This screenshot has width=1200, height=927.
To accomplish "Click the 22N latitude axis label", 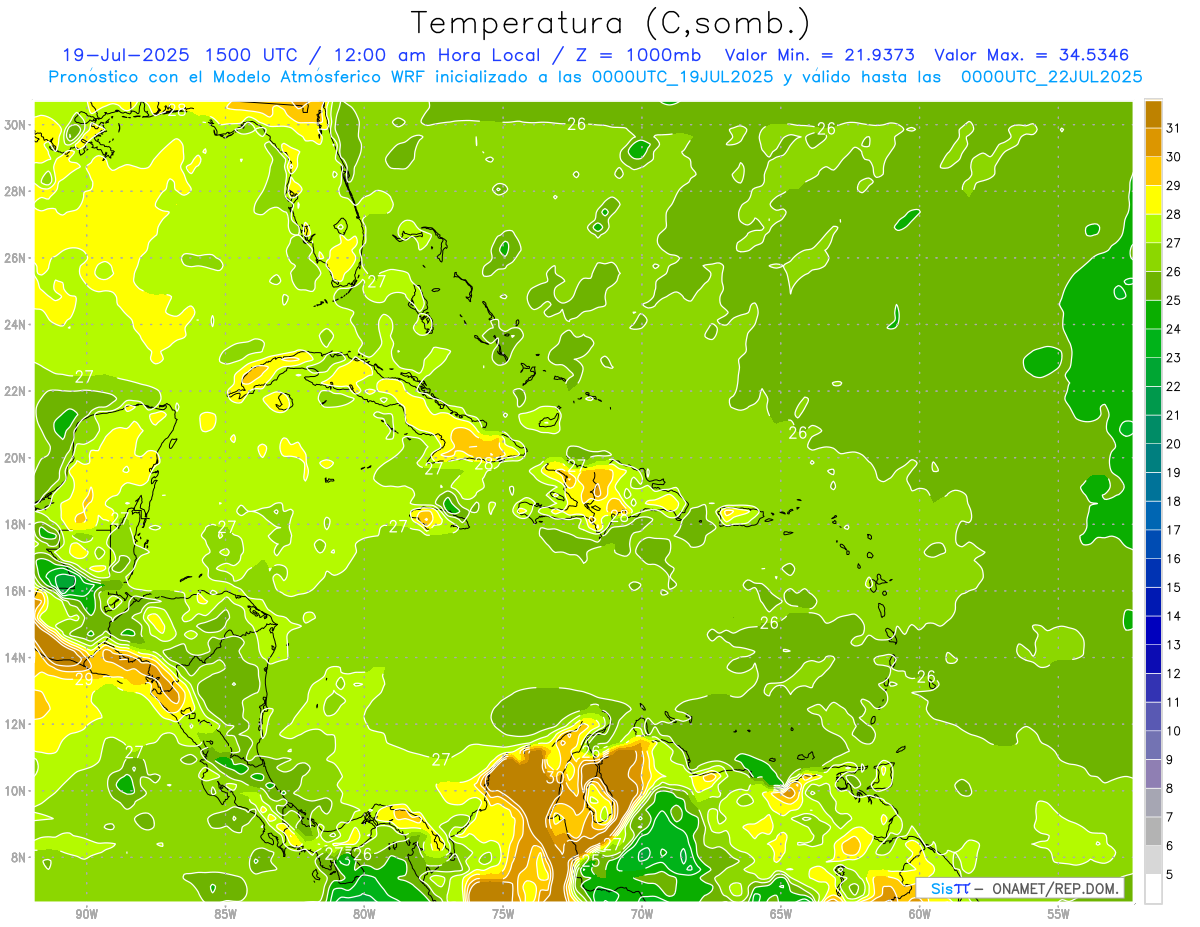I will pyautogui.click(x=17, y=391).
